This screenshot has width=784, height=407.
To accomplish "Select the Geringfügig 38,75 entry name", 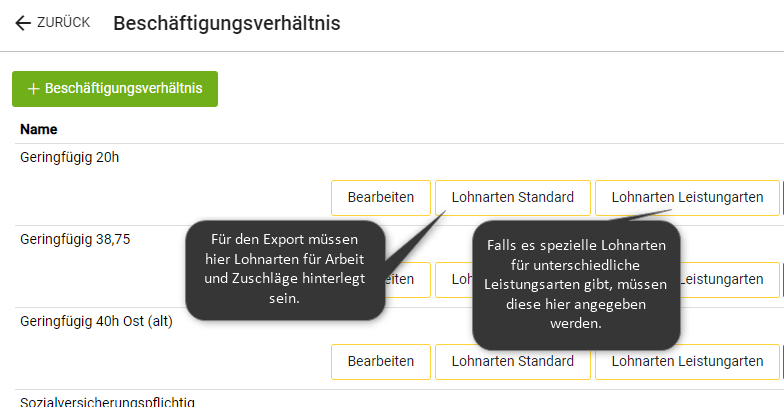I will coord(75,239).
